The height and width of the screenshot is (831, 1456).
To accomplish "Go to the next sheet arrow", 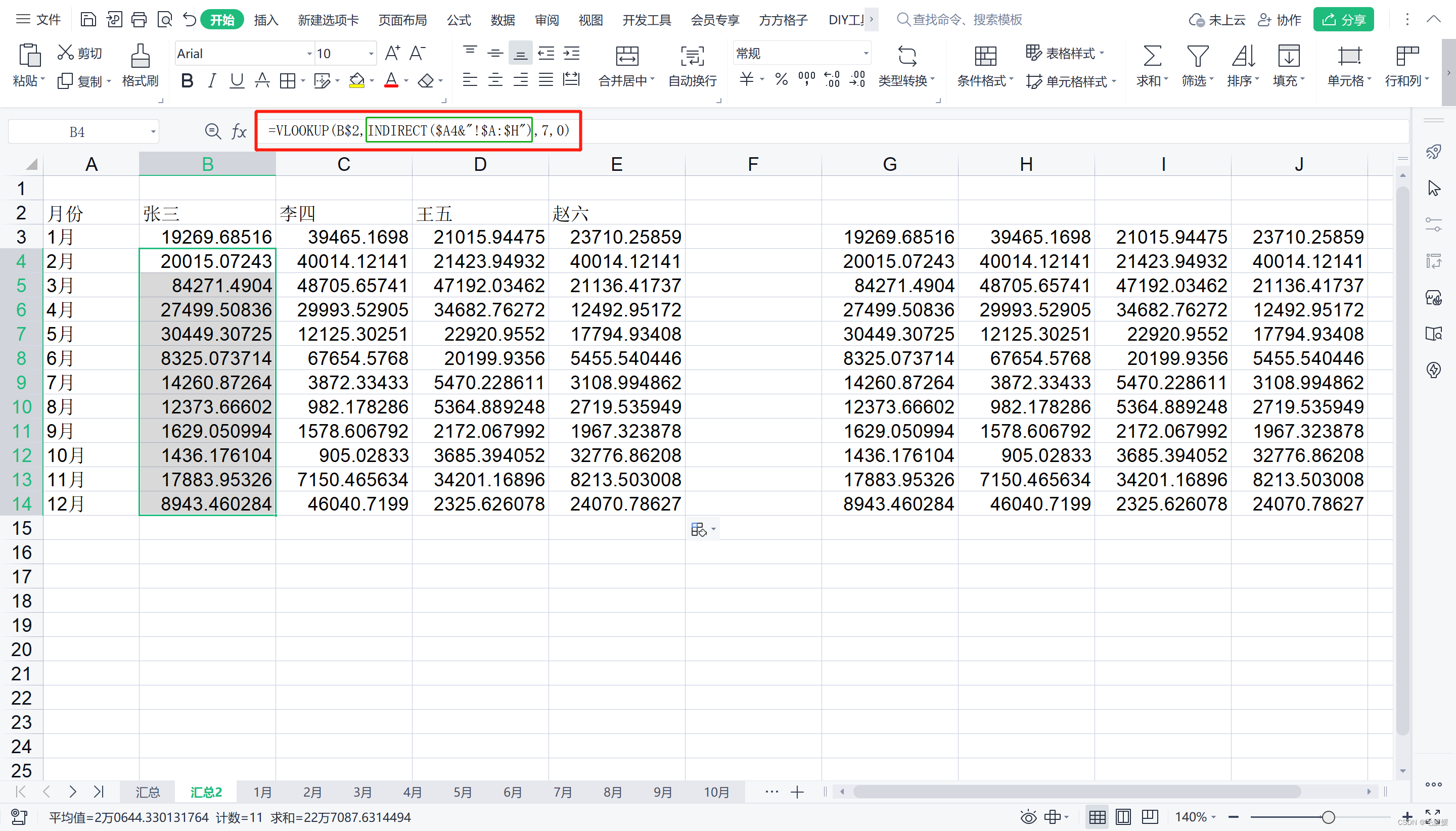I will (x=72, y=792).
